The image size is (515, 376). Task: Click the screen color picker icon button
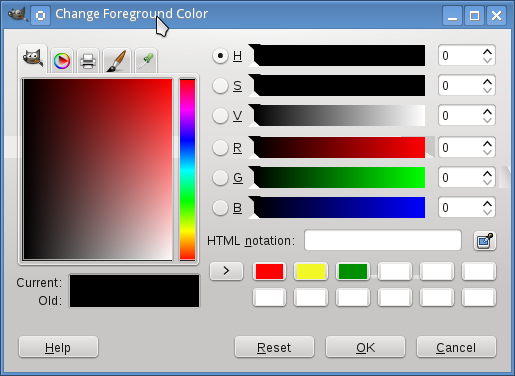pos(485,241)
